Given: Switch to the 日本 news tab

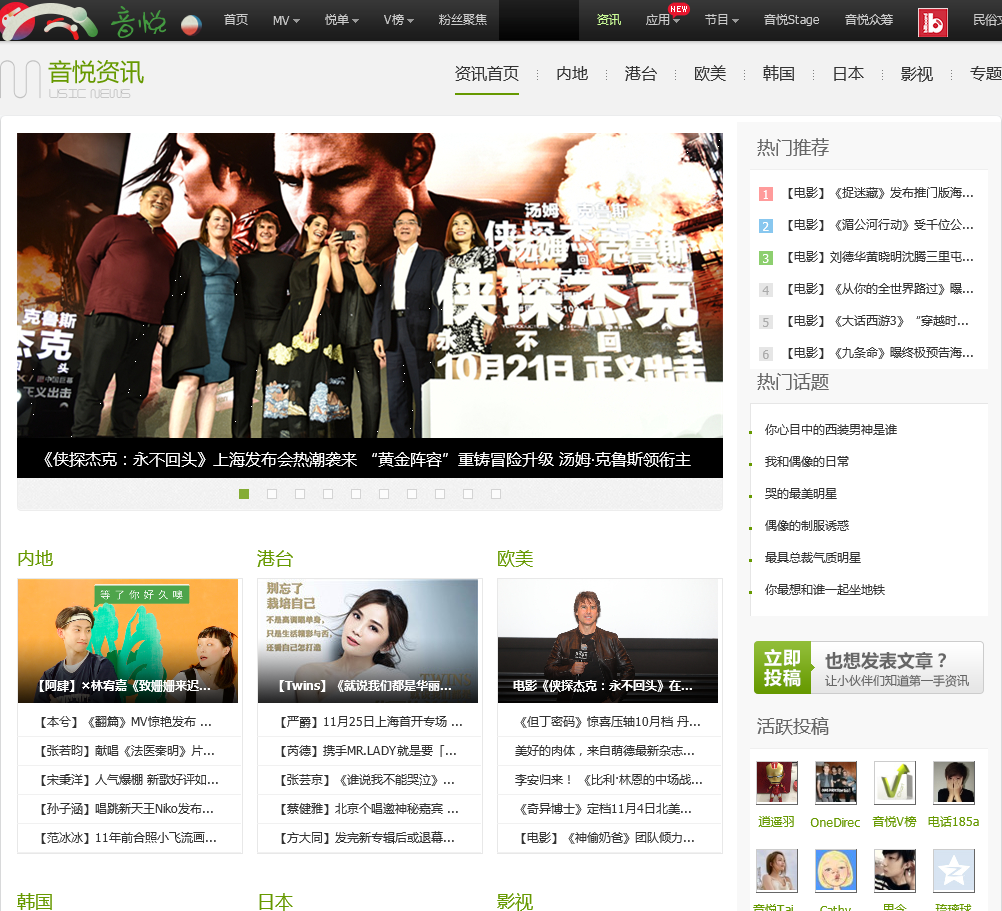Looking at the screenshot, I should click(848, 74).
